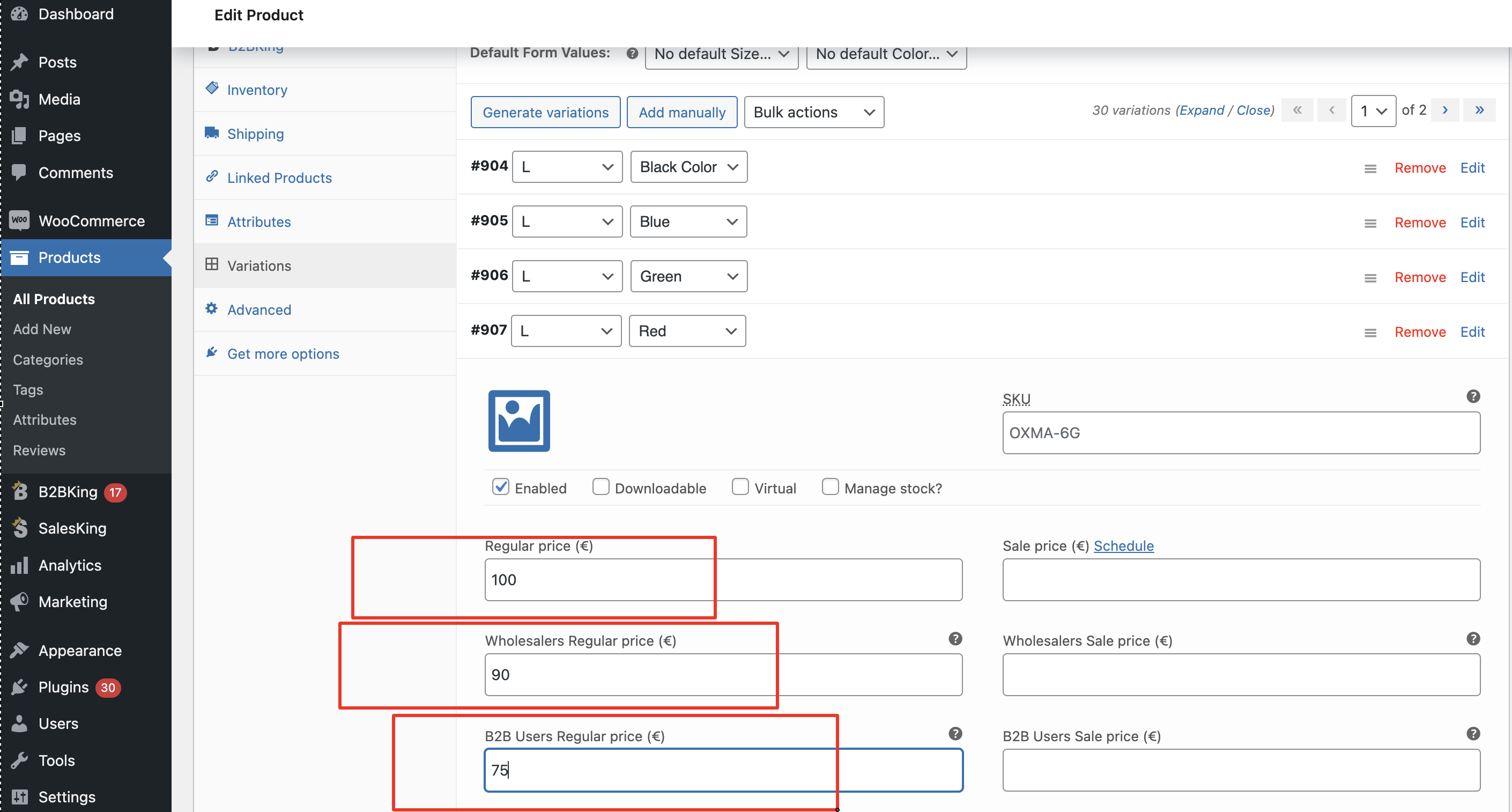Click the Wholesalers Regular price help icon
This screenshot has height=812, width=1512.
pos(955,639)
